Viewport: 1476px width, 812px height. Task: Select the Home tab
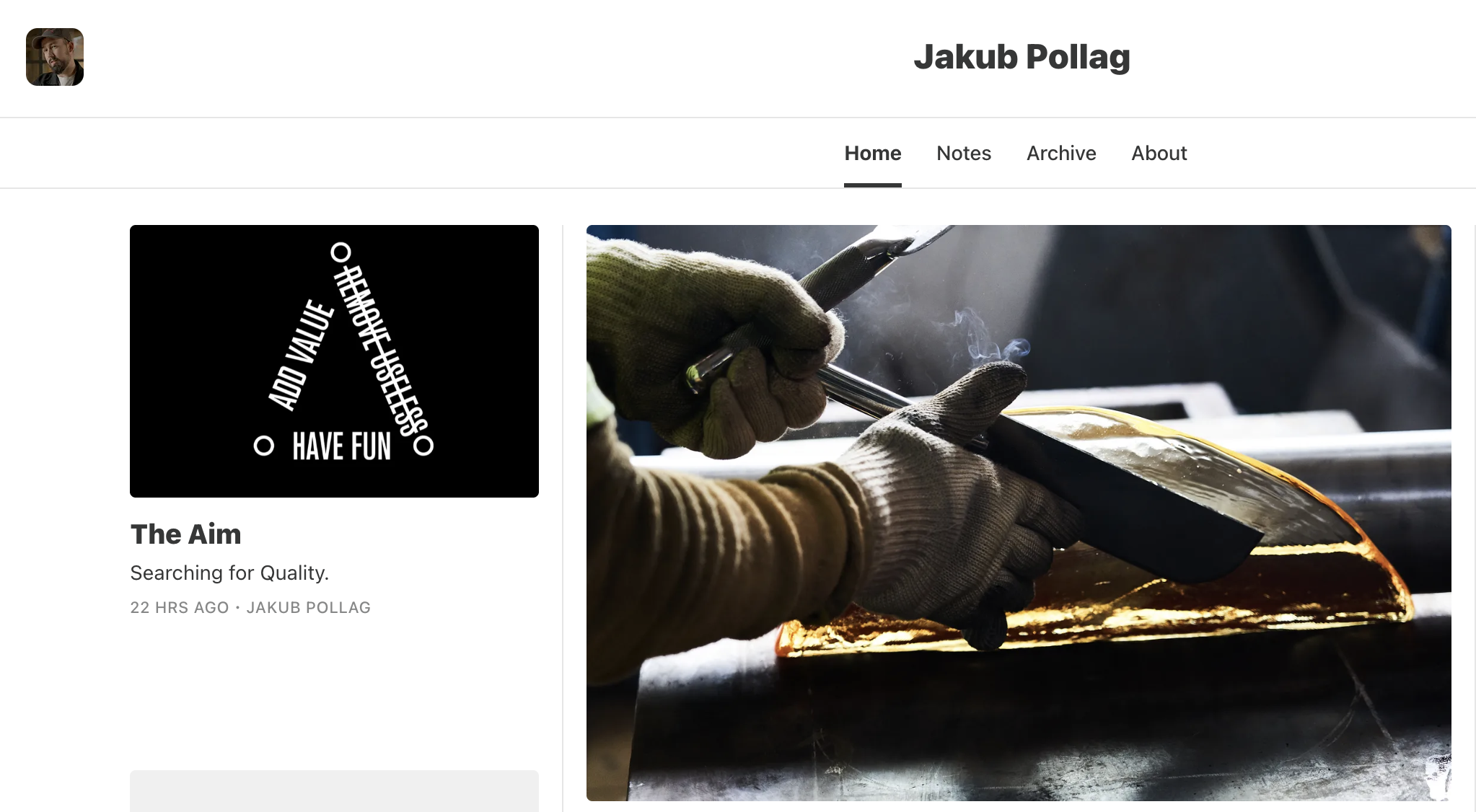point(873,153)
